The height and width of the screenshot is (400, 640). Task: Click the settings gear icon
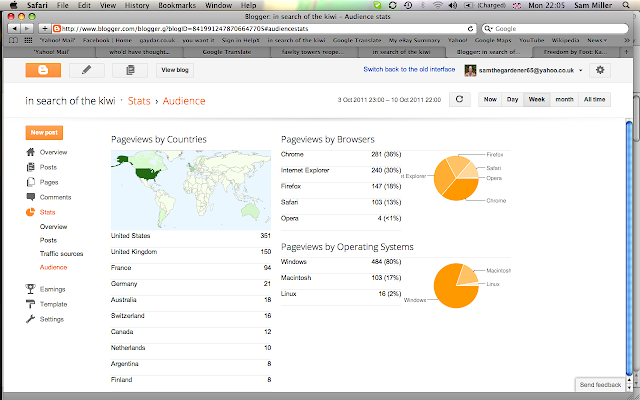click(x=600, y=70)
